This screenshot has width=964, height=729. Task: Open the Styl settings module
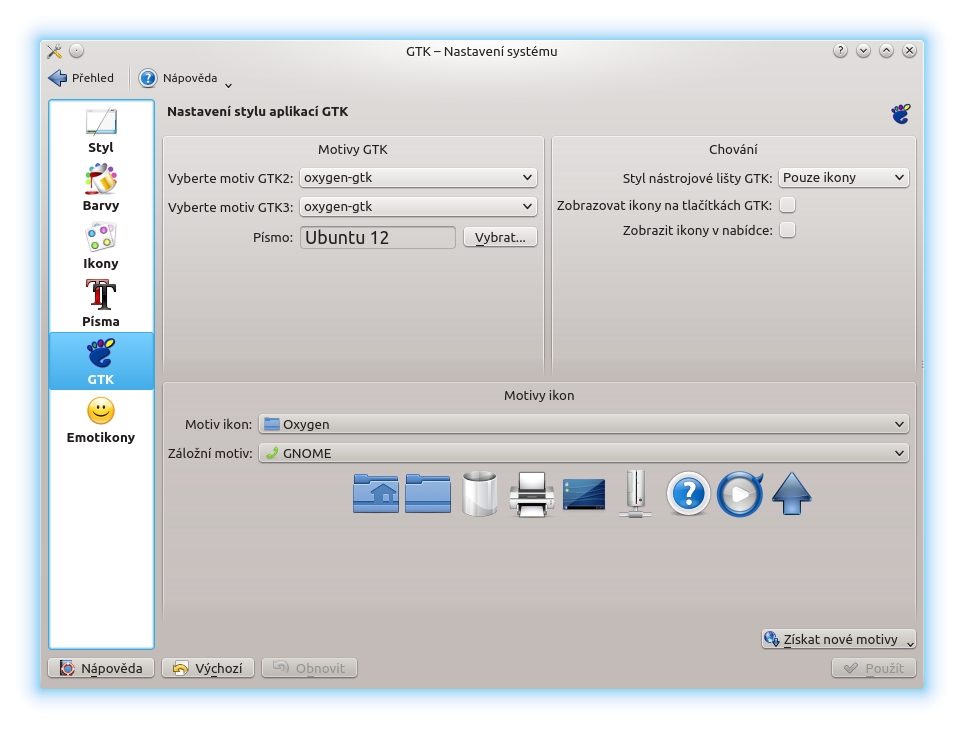click(x=101, y=130)
